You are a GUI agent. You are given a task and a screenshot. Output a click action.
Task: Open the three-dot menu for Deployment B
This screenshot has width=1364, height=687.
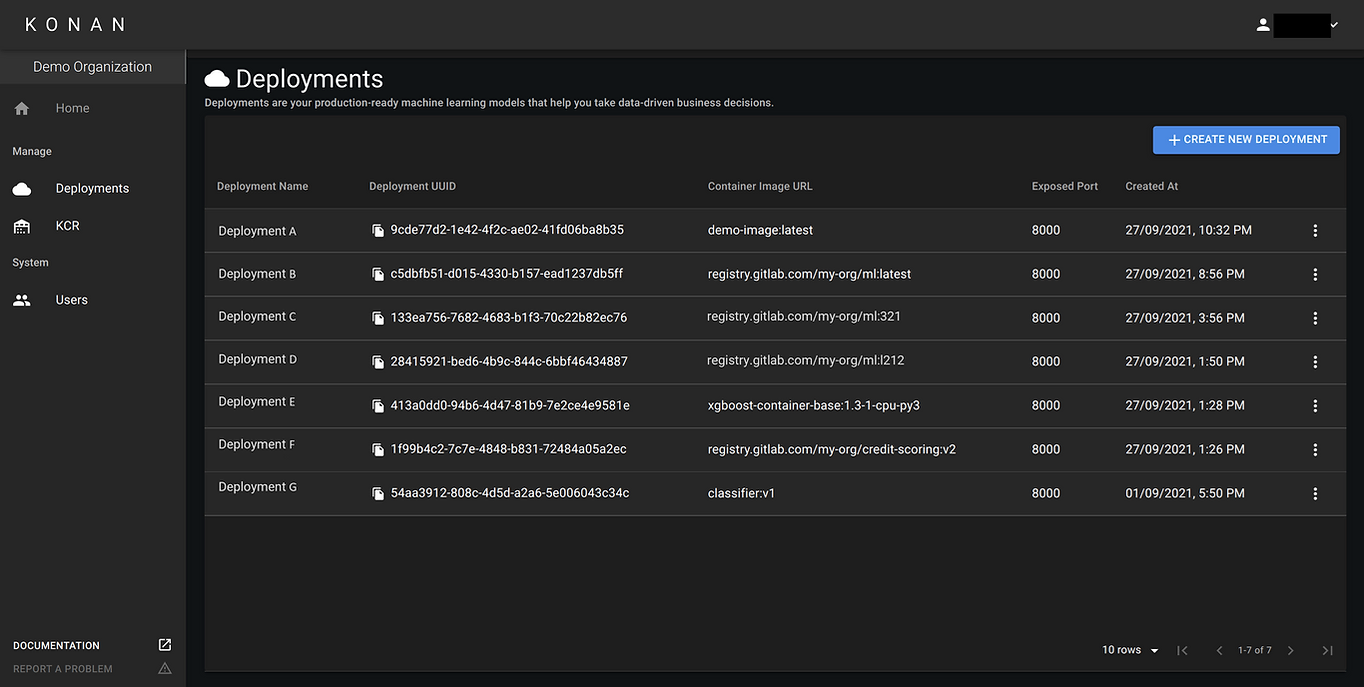click(x=1315, y=274)
